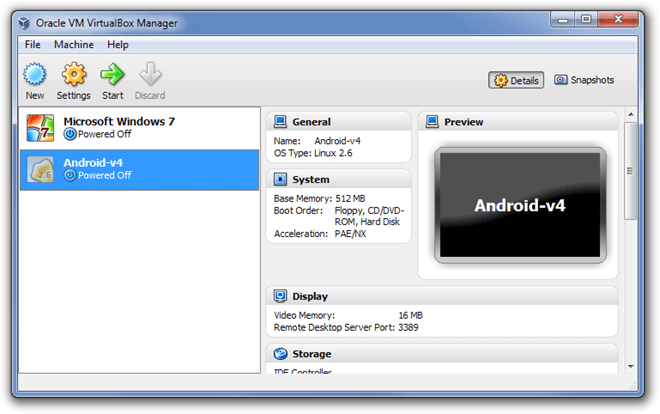
Task: Click the Base Memory 512 MB value
Action: tap(350, 199)
